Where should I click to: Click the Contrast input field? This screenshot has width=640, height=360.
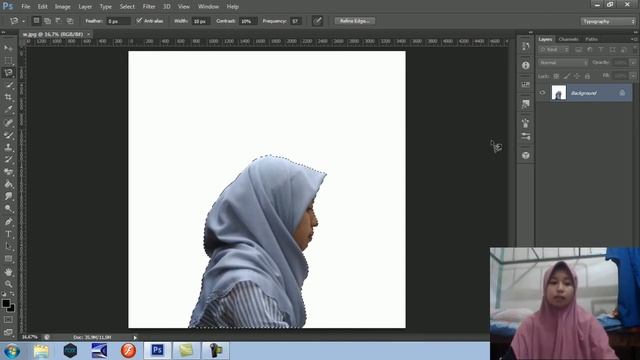(x=248, y=21)
